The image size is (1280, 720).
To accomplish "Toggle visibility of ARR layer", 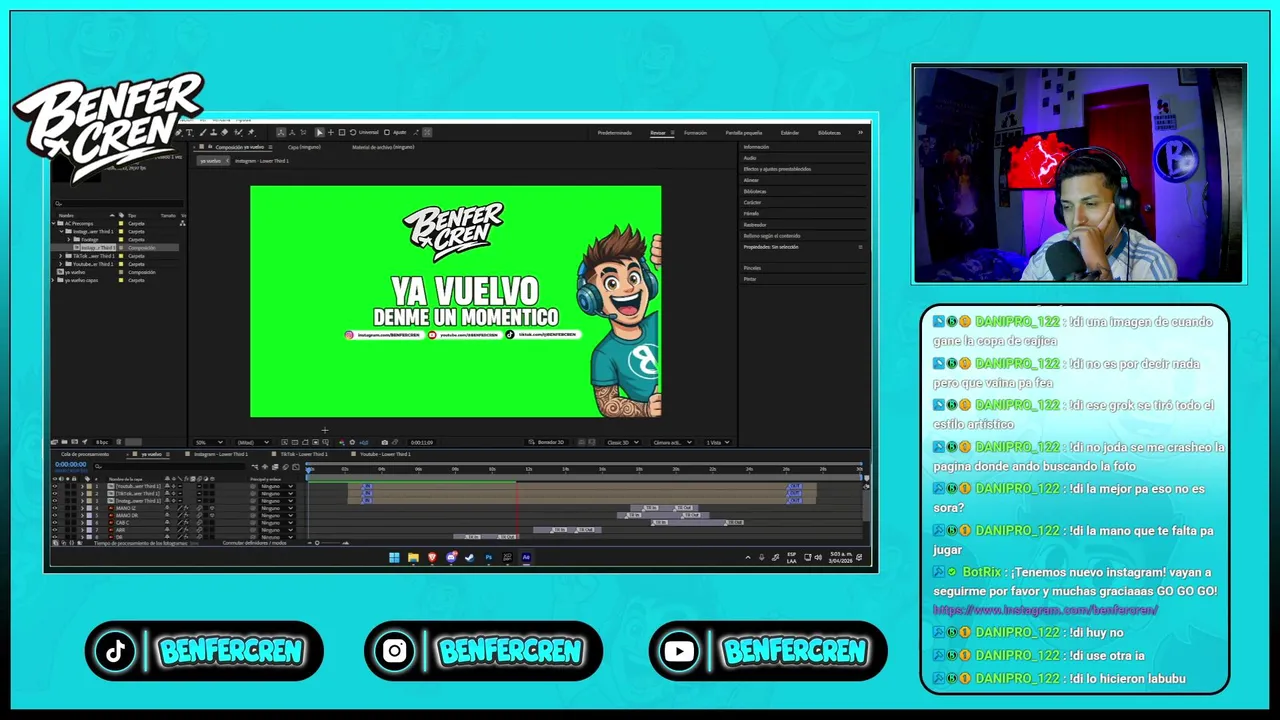I will click(x=54, y=530).
